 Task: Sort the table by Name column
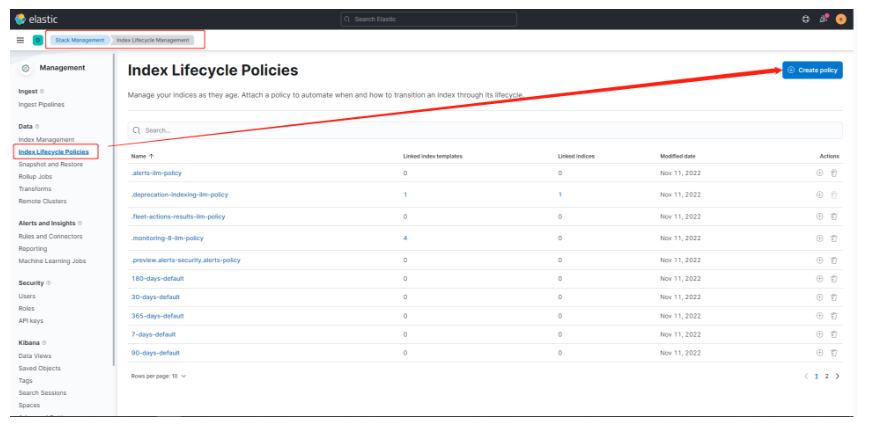coord(142,156)
